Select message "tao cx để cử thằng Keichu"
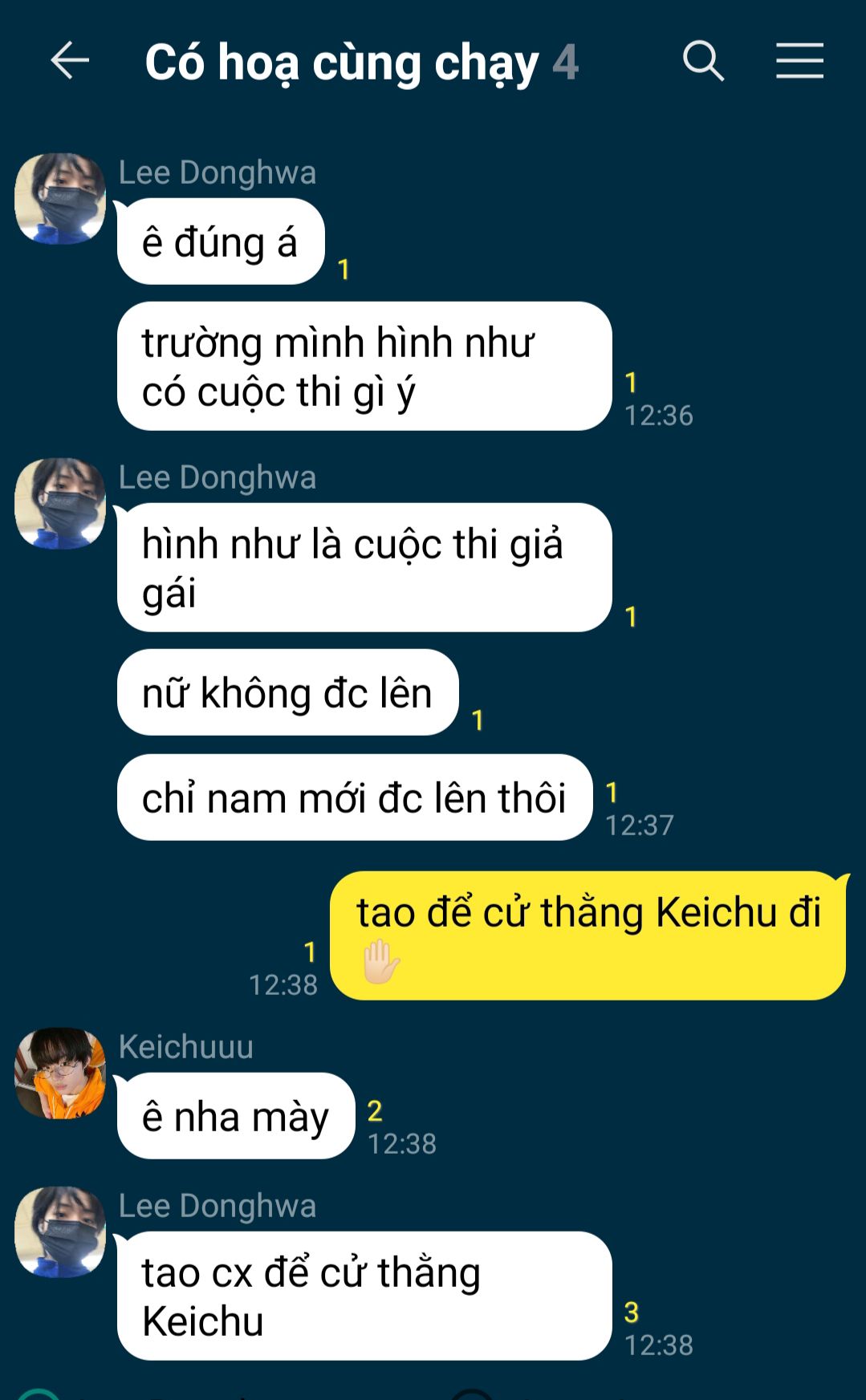 [x=364, y=1297]
